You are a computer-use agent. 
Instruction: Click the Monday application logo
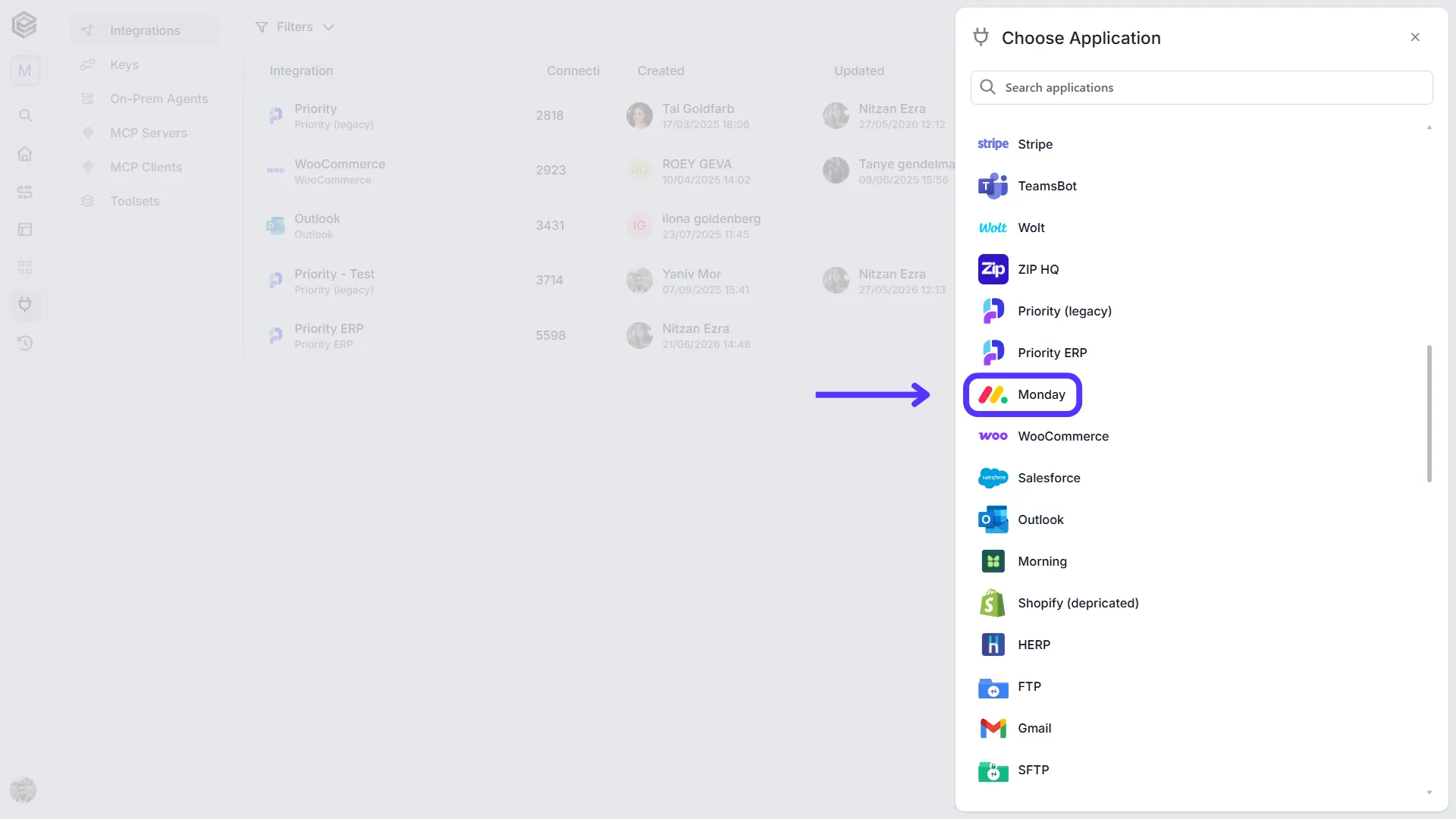pos(993,394)
